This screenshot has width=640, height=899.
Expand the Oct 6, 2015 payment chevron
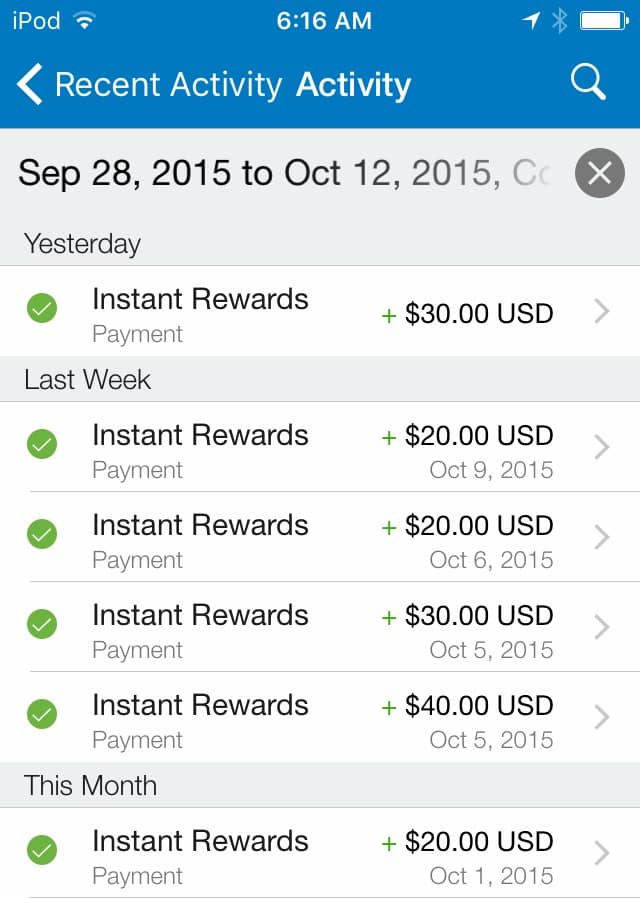602,537
